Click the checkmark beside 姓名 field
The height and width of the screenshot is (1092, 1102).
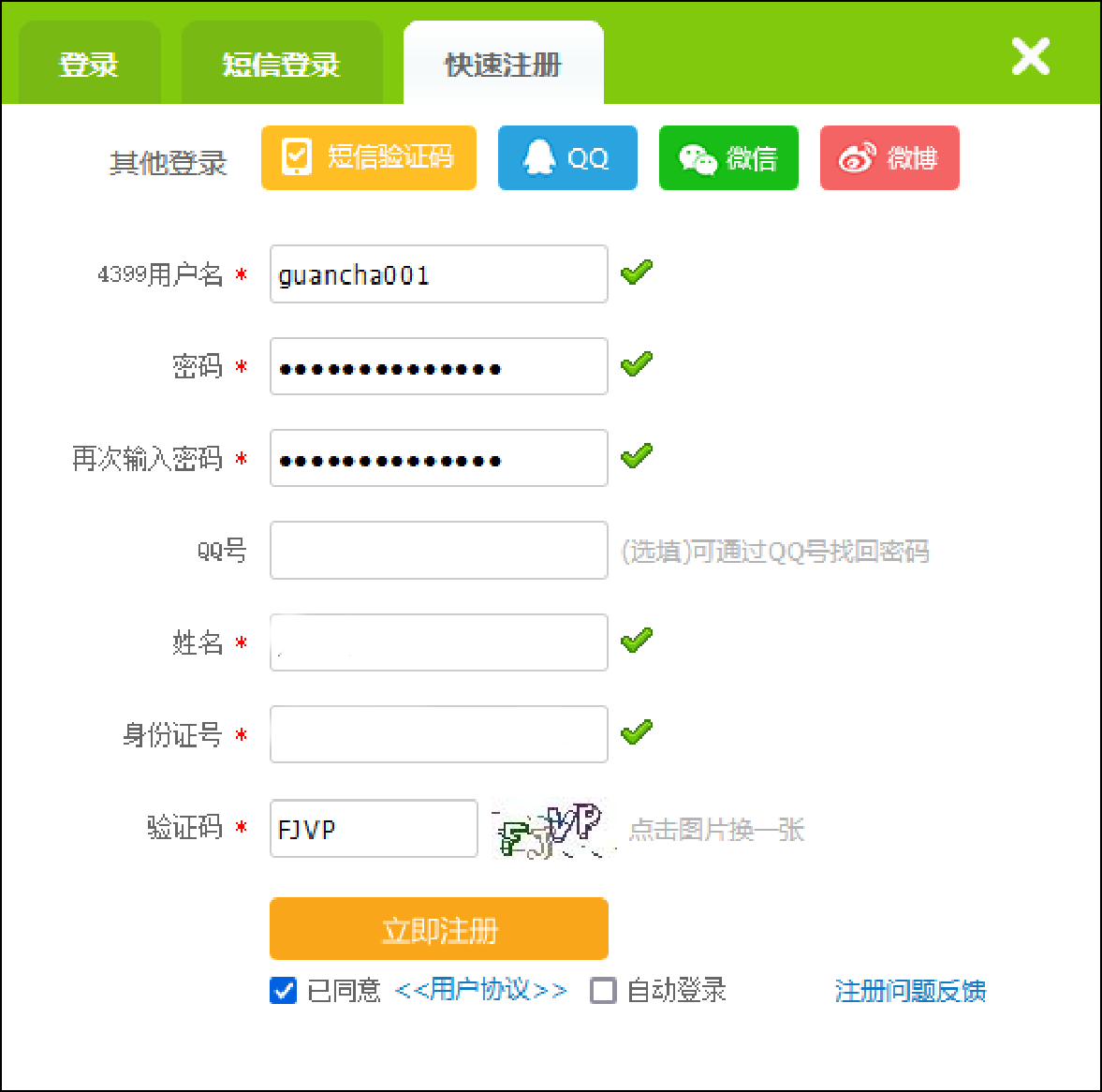coord(637,640)
